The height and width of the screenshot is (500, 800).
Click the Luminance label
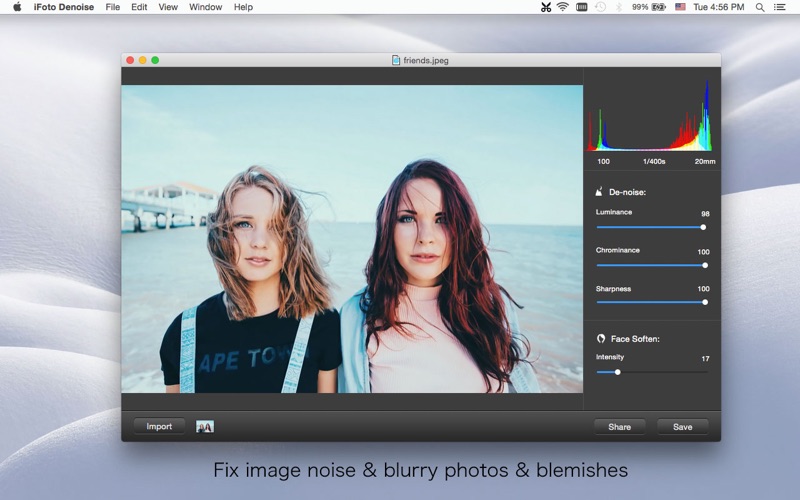[x=614, y=212]
